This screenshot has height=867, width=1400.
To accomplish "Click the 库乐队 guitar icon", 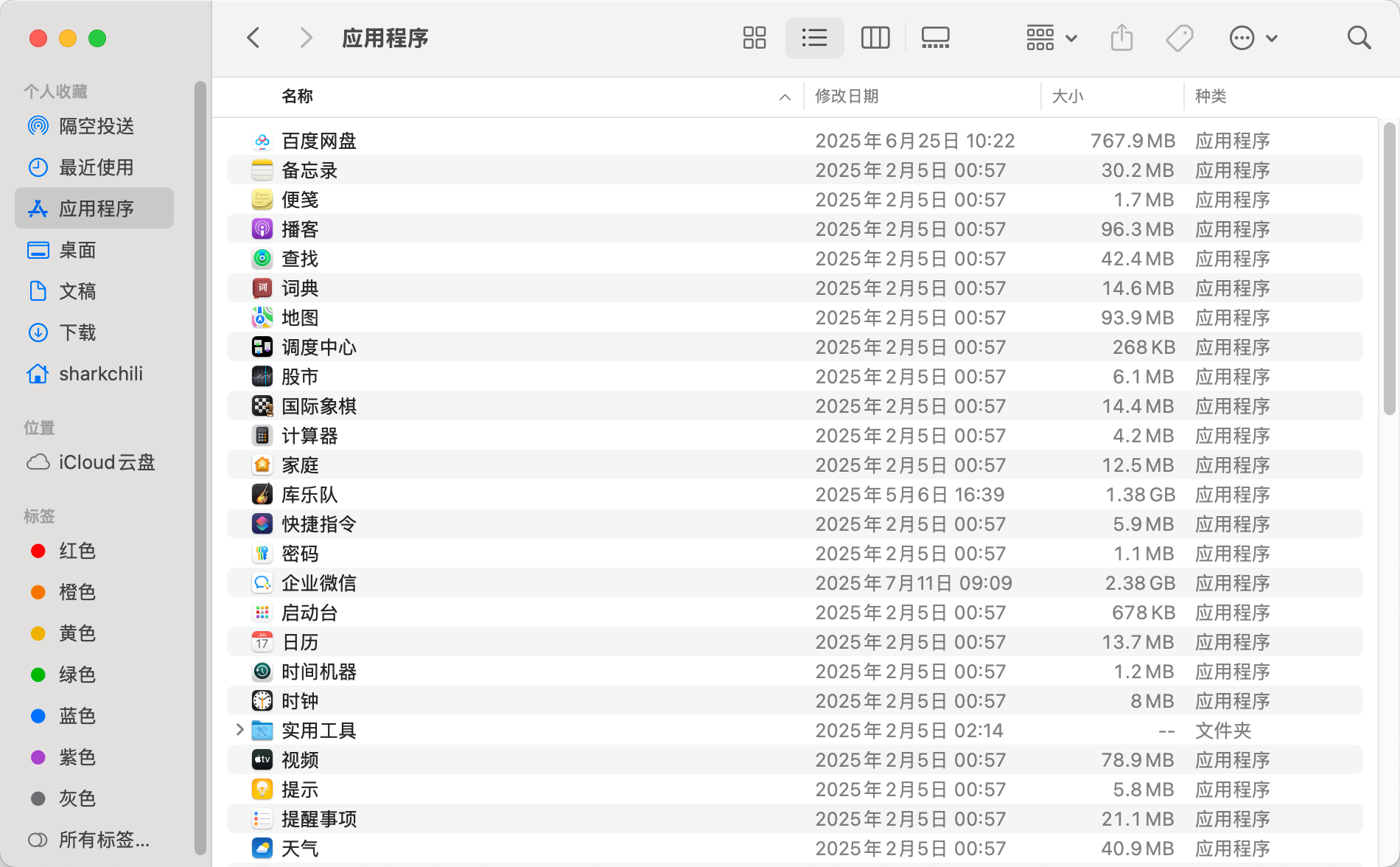I will [x=262, y=495].
